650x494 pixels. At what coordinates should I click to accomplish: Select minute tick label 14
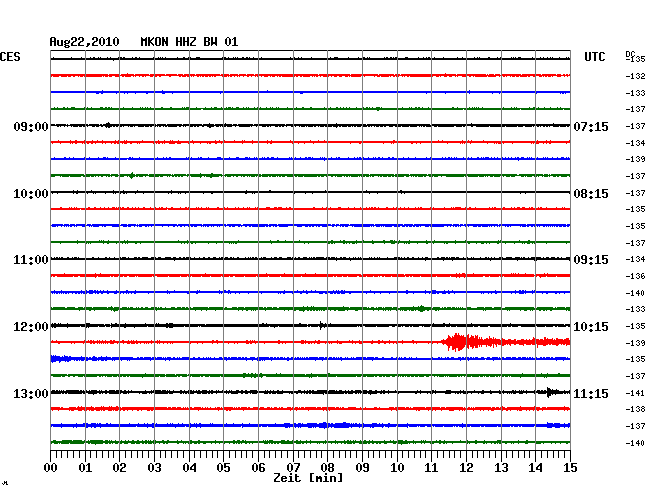tap(536, 468)
